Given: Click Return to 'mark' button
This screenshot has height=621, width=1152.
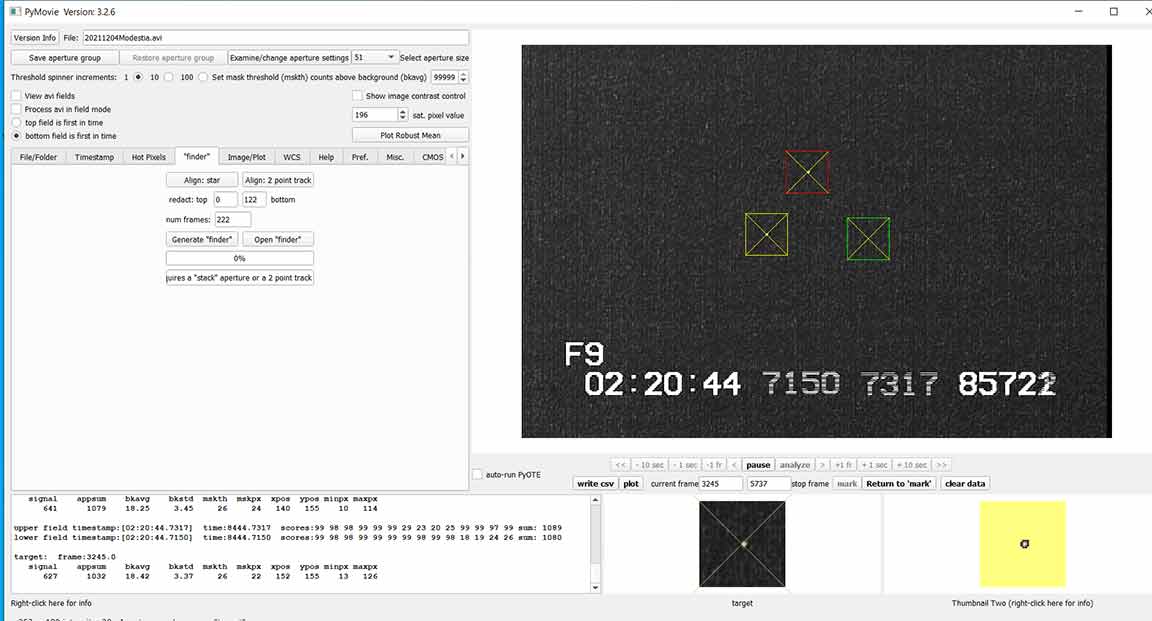Looking at the screenshot, I should click(899, 484).
